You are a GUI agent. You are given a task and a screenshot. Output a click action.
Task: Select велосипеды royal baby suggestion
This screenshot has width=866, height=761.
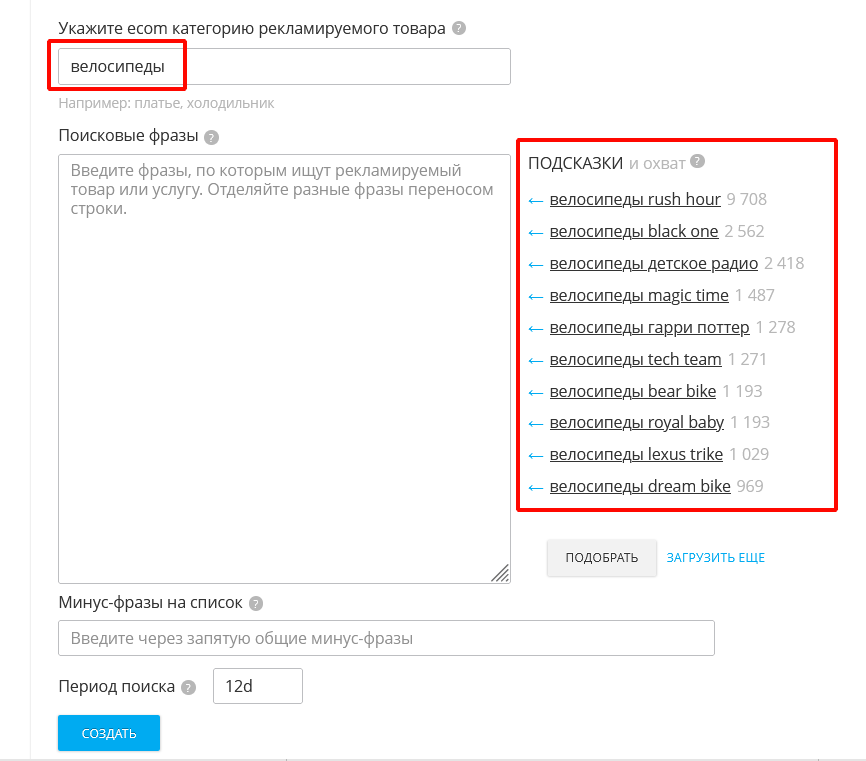pyautogui.click(x=636, y=422)
